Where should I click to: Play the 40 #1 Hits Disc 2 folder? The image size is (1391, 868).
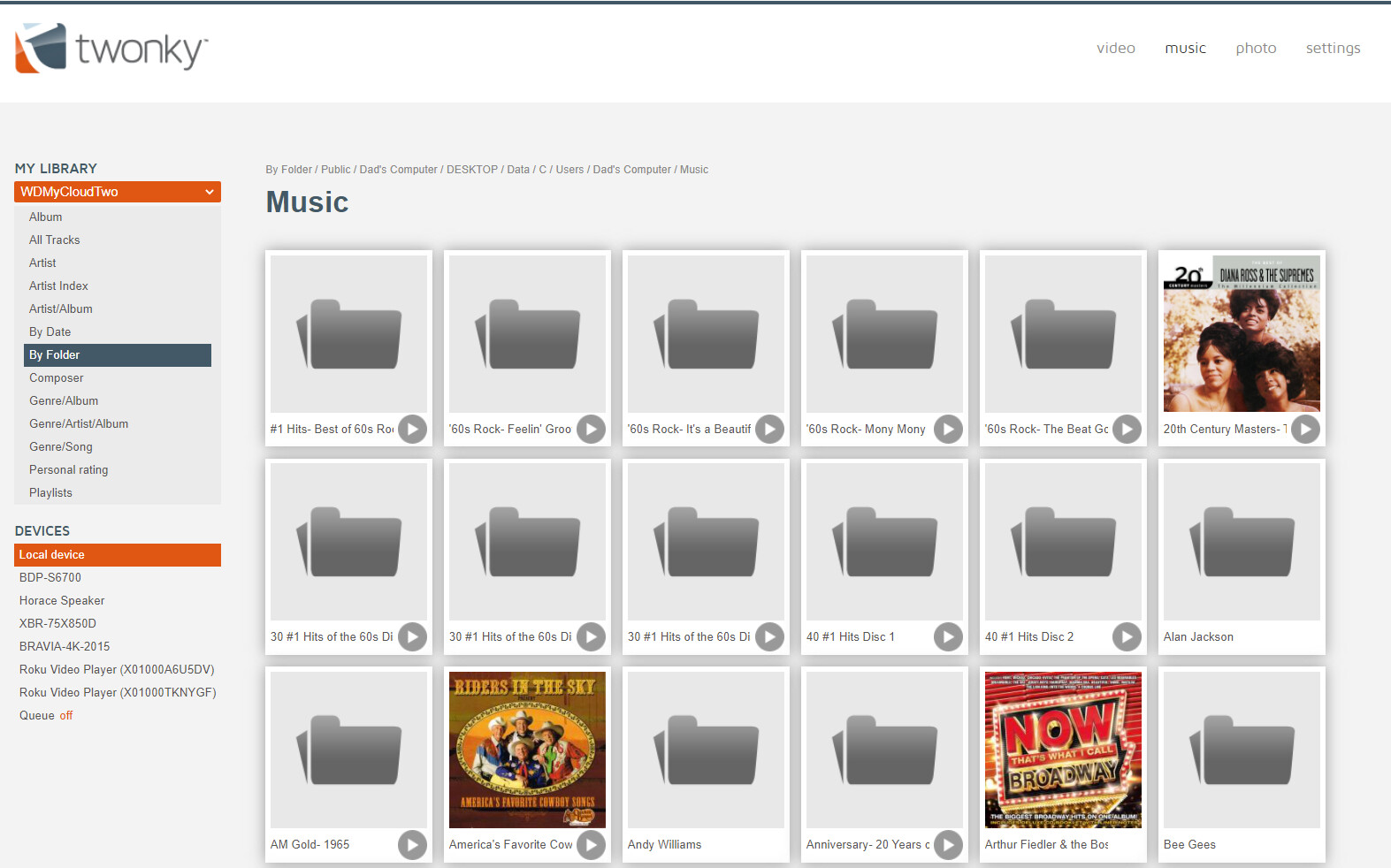(1127, 636)
